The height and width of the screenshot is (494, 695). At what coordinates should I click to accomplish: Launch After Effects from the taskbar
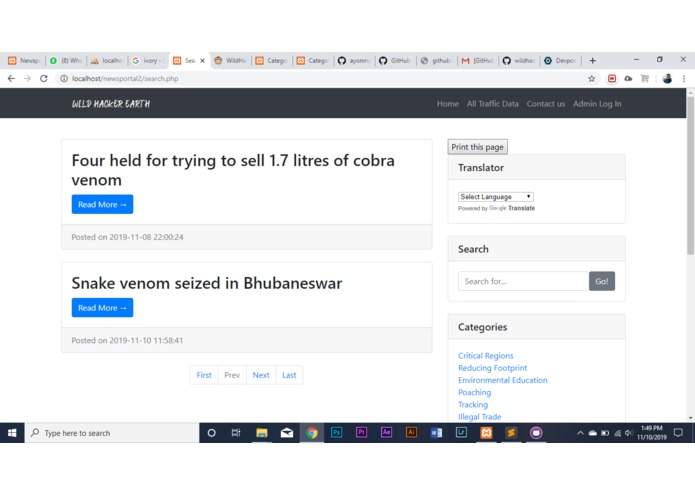point(387,432)
